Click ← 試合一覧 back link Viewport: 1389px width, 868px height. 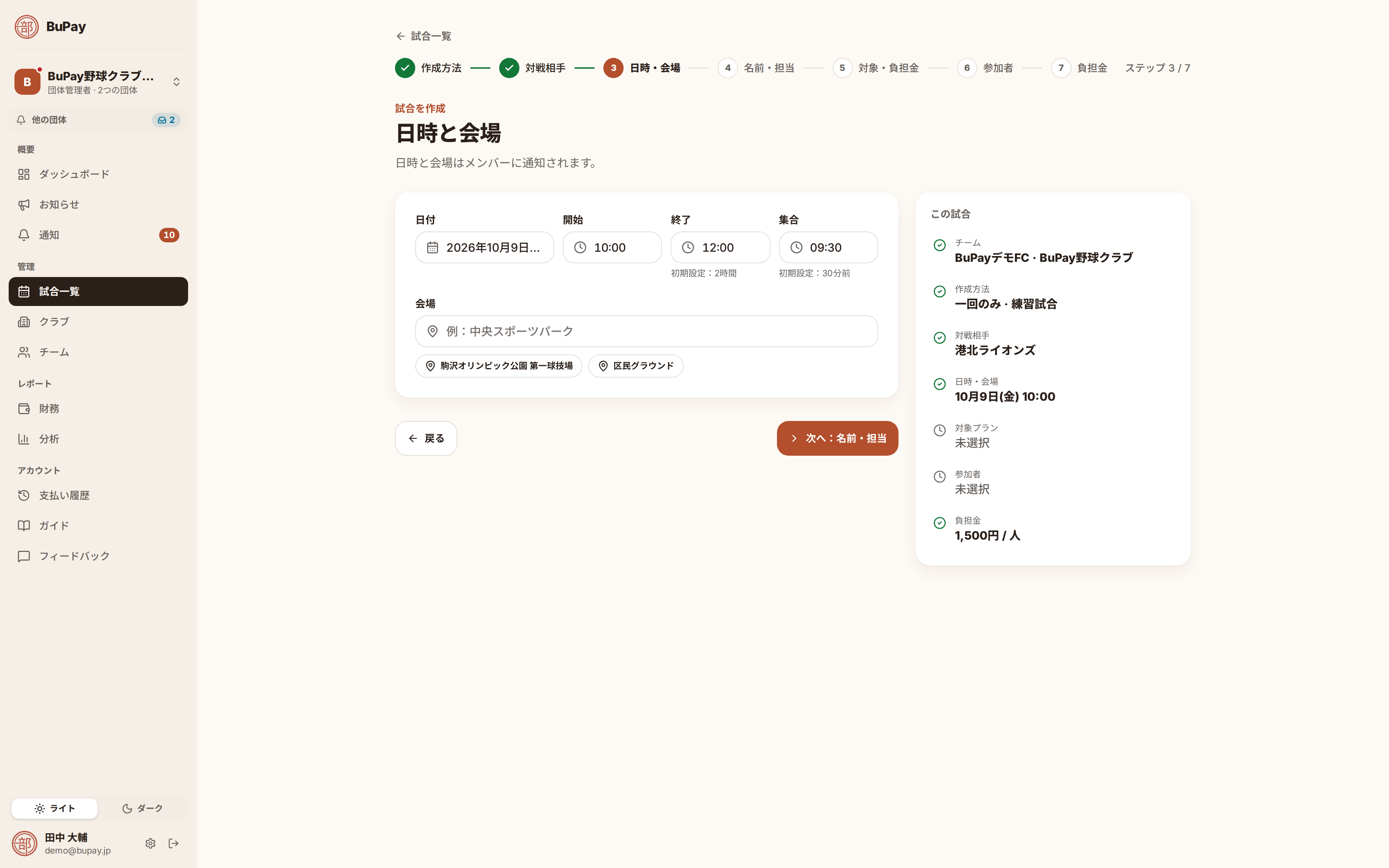click(x=424, y=36)
